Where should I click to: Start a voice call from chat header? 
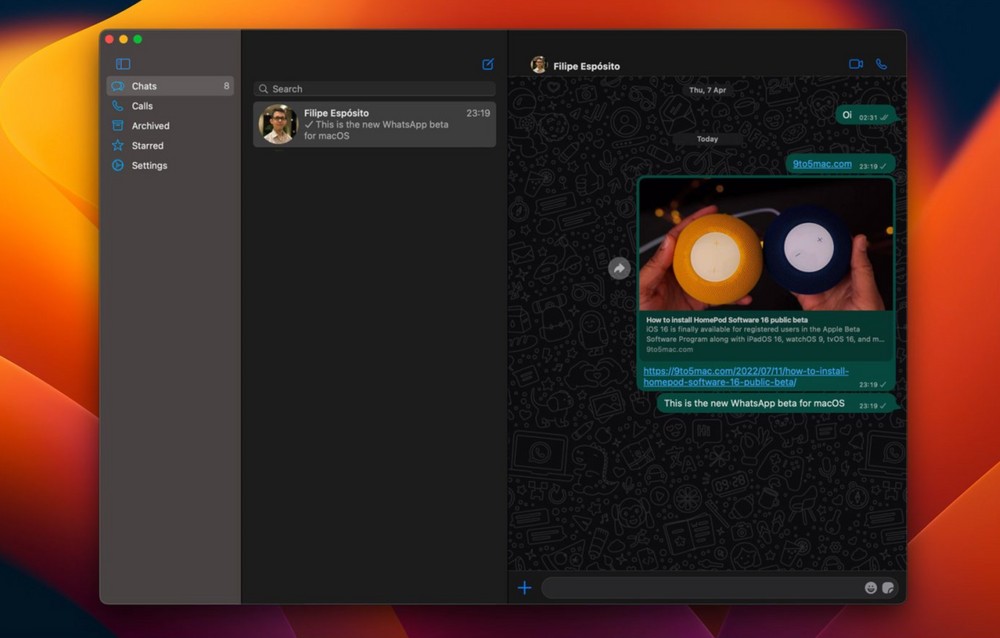pyautogui.click(x=881, y=64)
